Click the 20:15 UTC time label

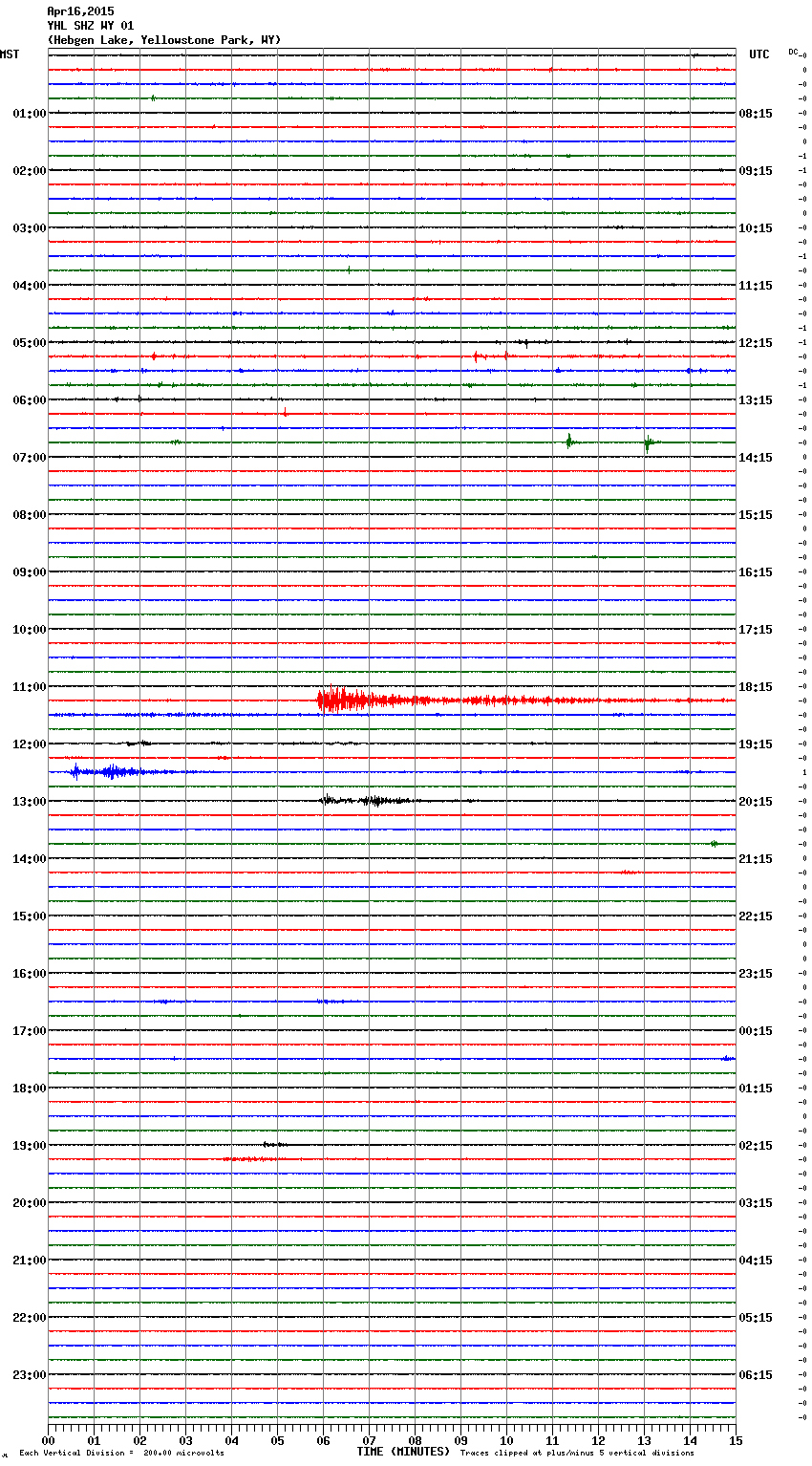click(756, 802)
